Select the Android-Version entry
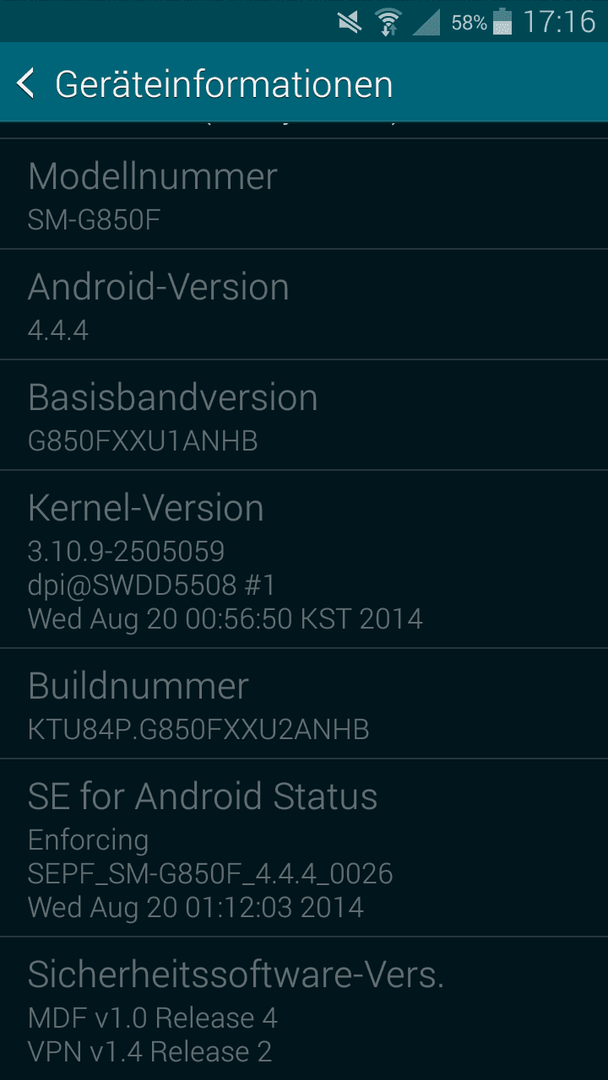The height and width of the screenshot is (1080, 608). click(304, 304)
